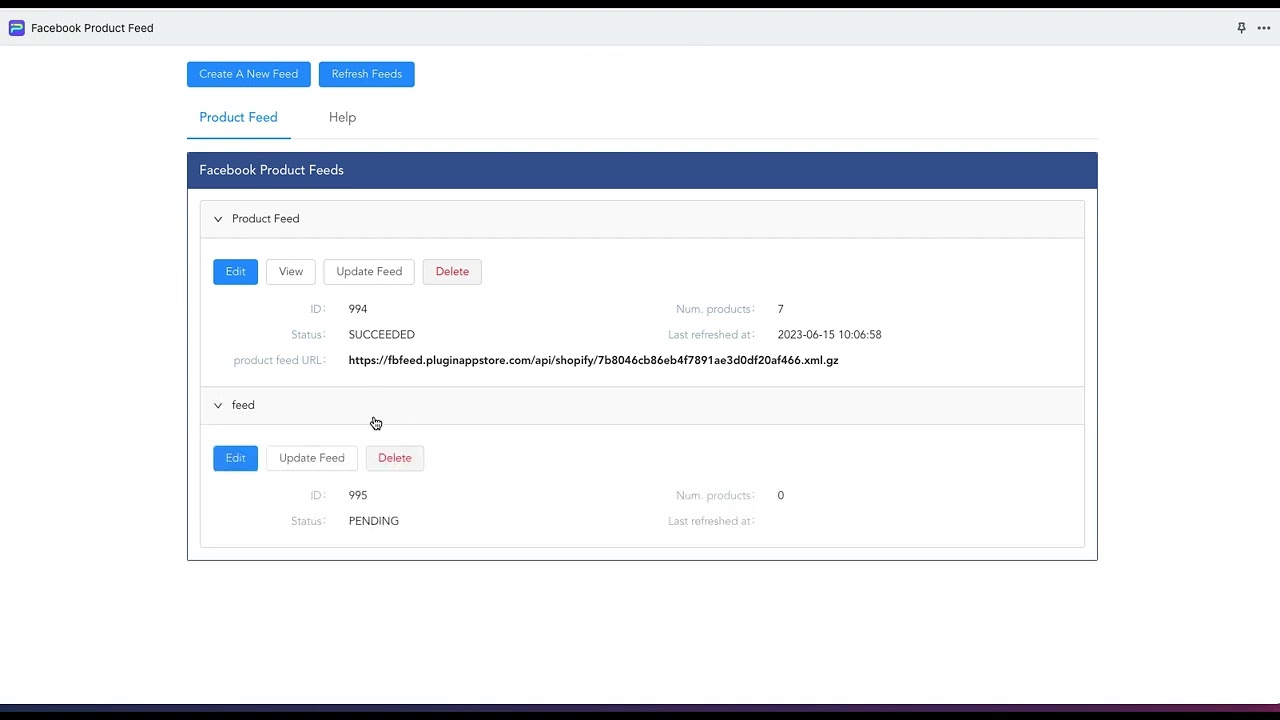Open the ellipsis options menu in the header
Screen dimensions: 1280x720
pyautogui.click(x=1264, y=28)
